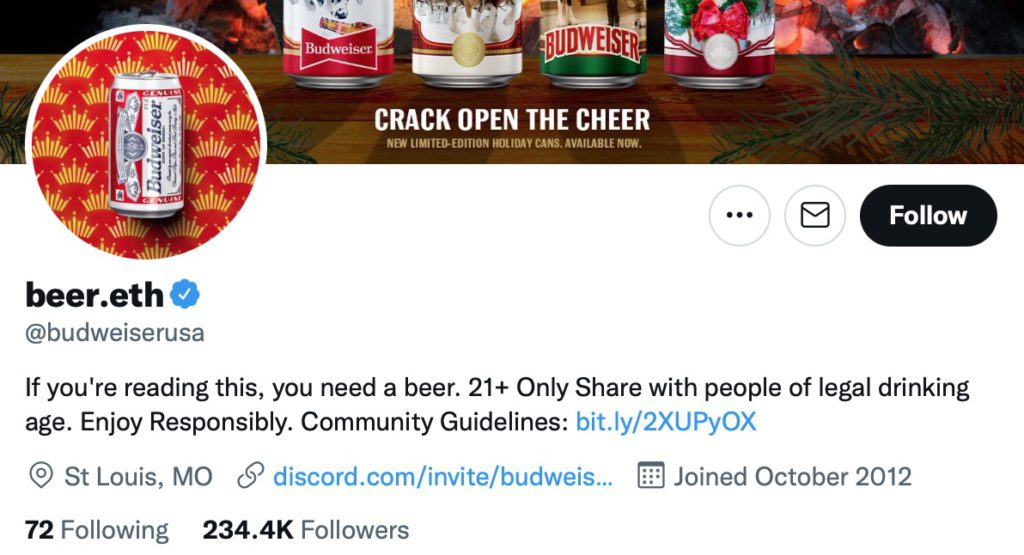Click the location pin icon
This screenshot has width=1024, height=555.
[41, 476]
